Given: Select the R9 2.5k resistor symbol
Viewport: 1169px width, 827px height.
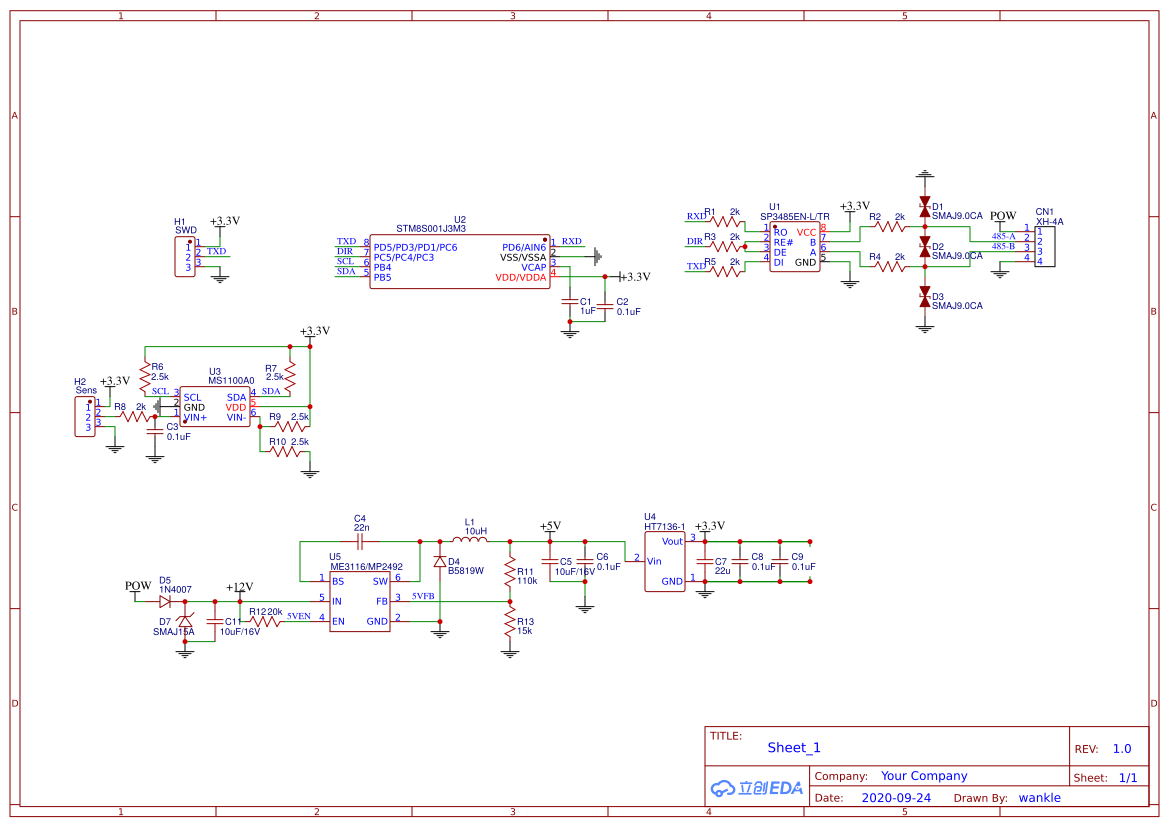Looking at the screenshot, I should pos(290,427).
